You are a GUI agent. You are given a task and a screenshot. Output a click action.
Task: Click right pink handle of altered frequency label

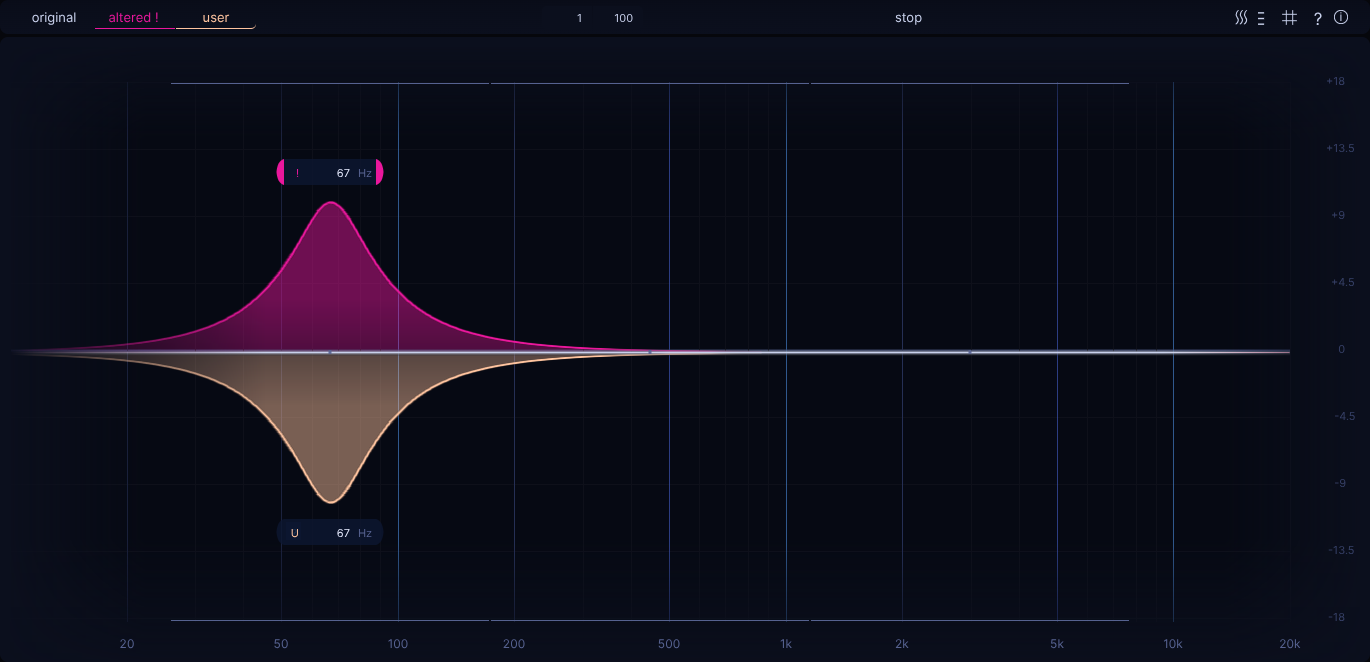tap(379, 173)
